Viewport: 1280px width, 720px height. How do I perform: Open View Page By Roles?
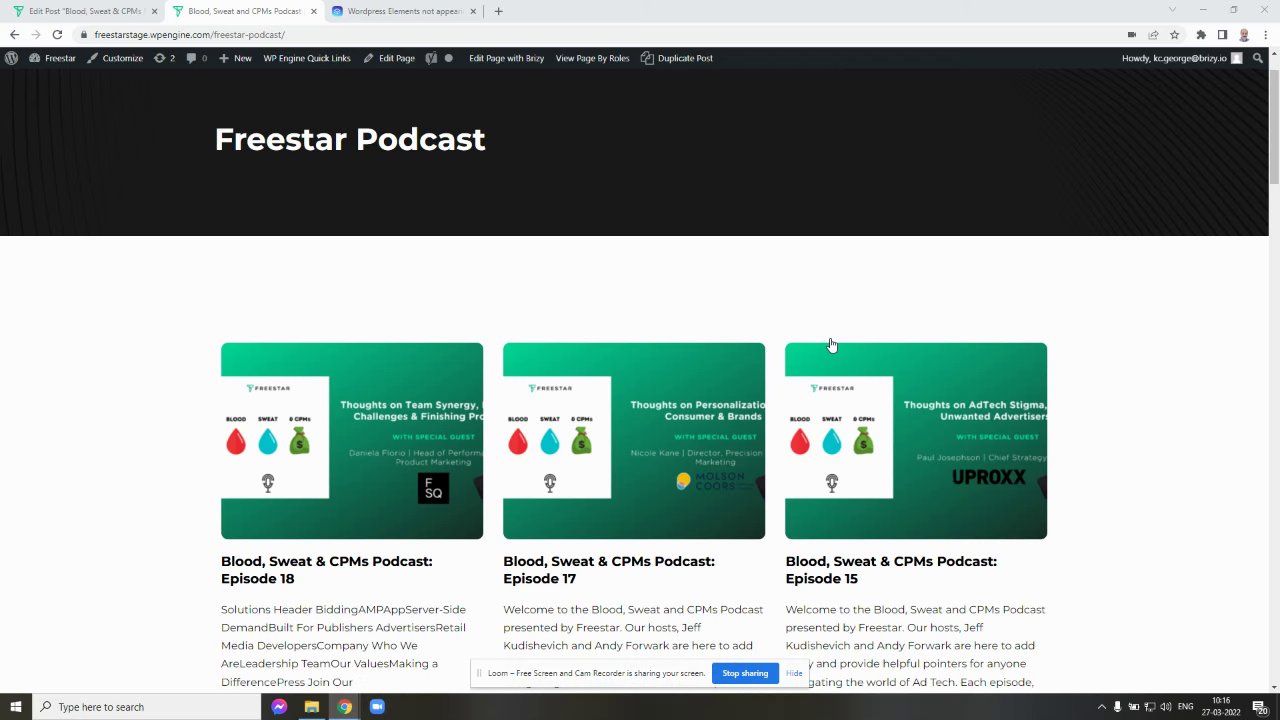coord(592,58)
